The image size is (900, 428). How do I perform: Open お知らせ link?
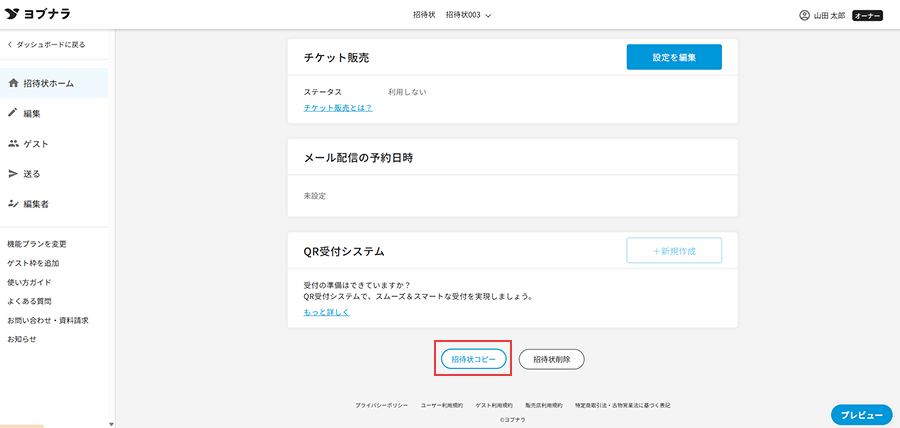pyautogui.click(x=22, y=339)
